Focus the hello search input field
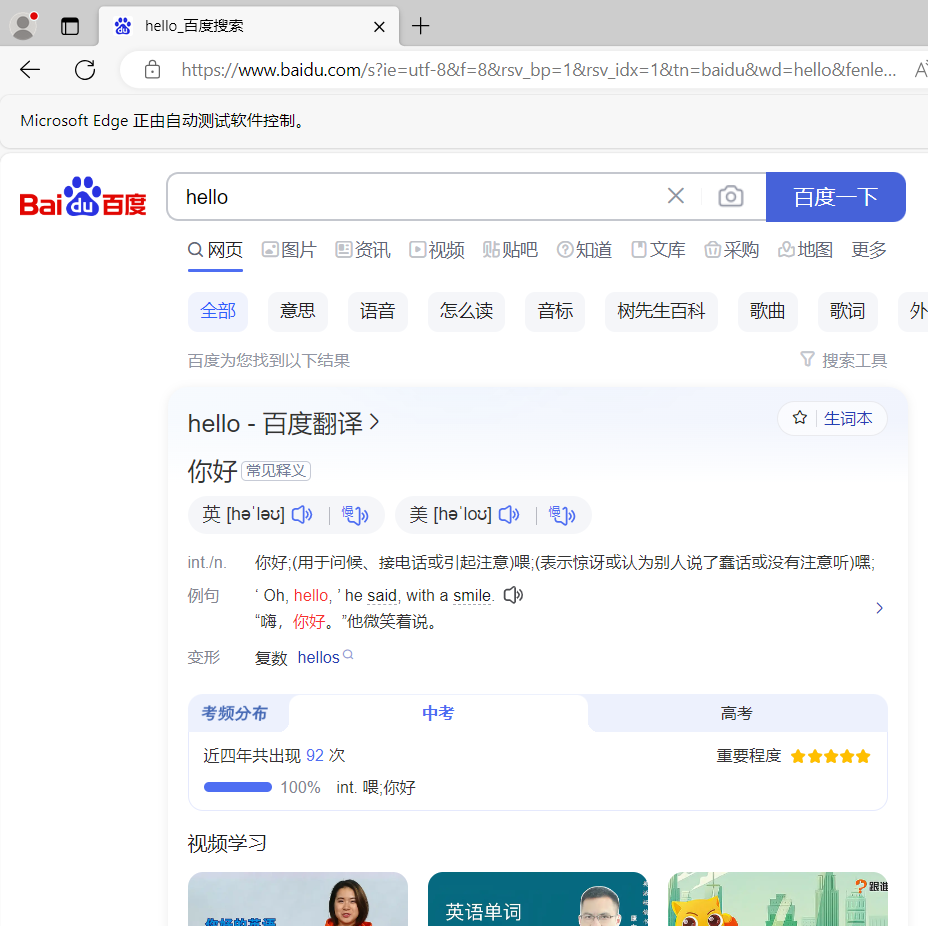Viewport: 928px width, 926px height. (414, 197)
